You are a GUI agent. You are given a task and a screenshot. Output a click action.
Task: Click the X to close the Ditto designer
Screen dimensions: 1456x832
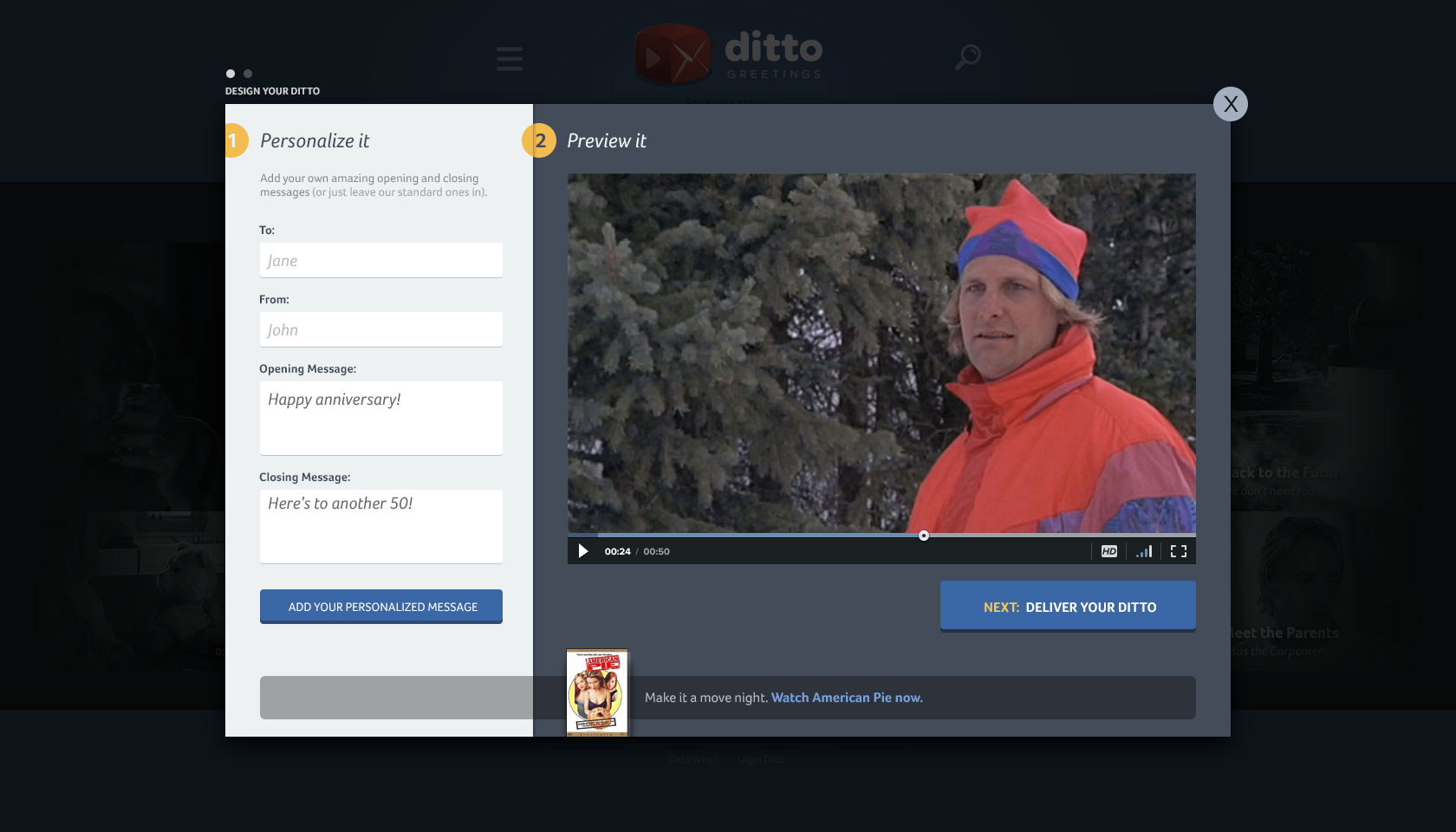[1231, 103]
